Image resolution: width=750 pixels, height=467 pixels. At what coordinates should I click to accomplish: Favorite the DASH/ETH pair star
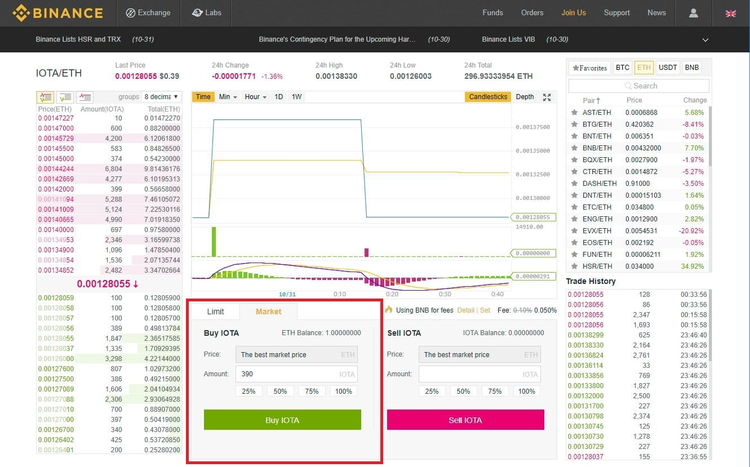point(574,183)
